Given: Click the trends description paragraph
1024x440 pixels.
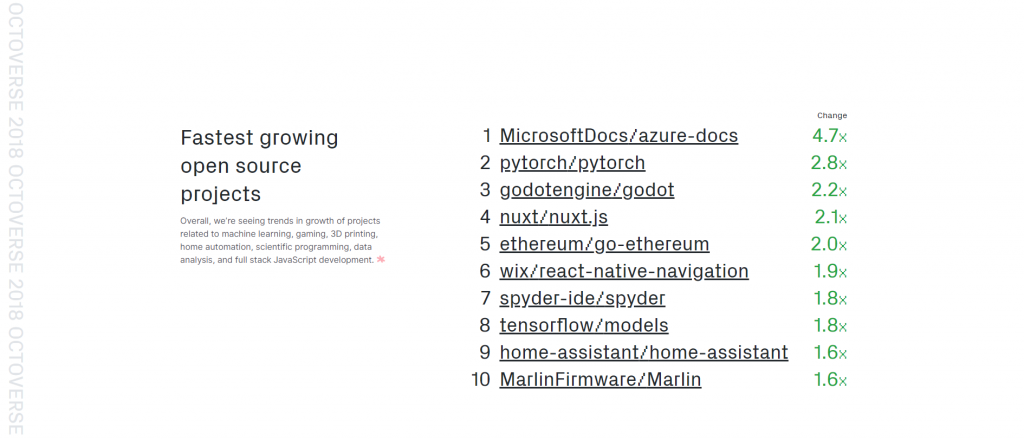Looking at the screenshot, I should [280, 240].
